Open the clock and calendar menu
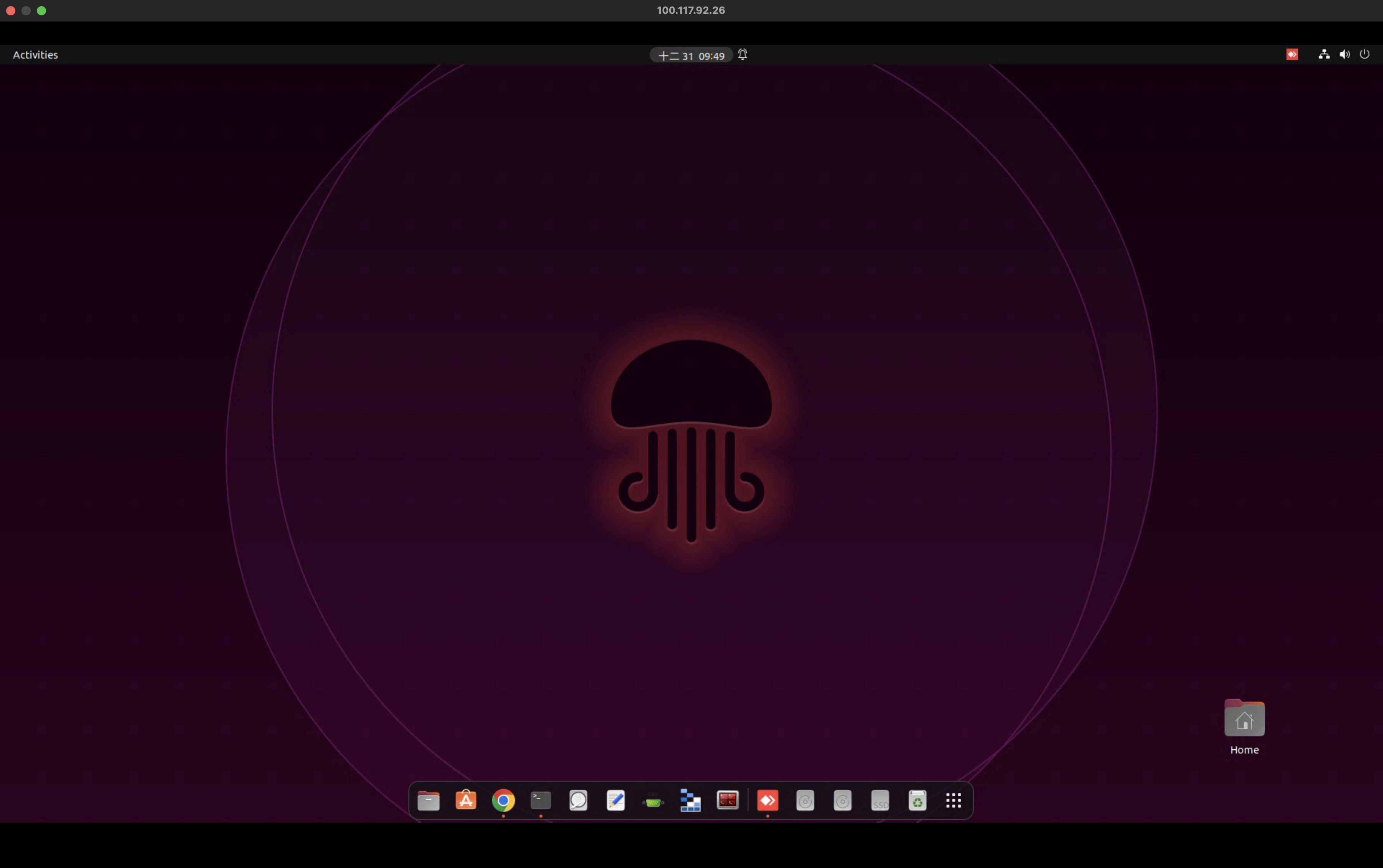This screenshot has height=868, width=1383. tap(691, 55)
